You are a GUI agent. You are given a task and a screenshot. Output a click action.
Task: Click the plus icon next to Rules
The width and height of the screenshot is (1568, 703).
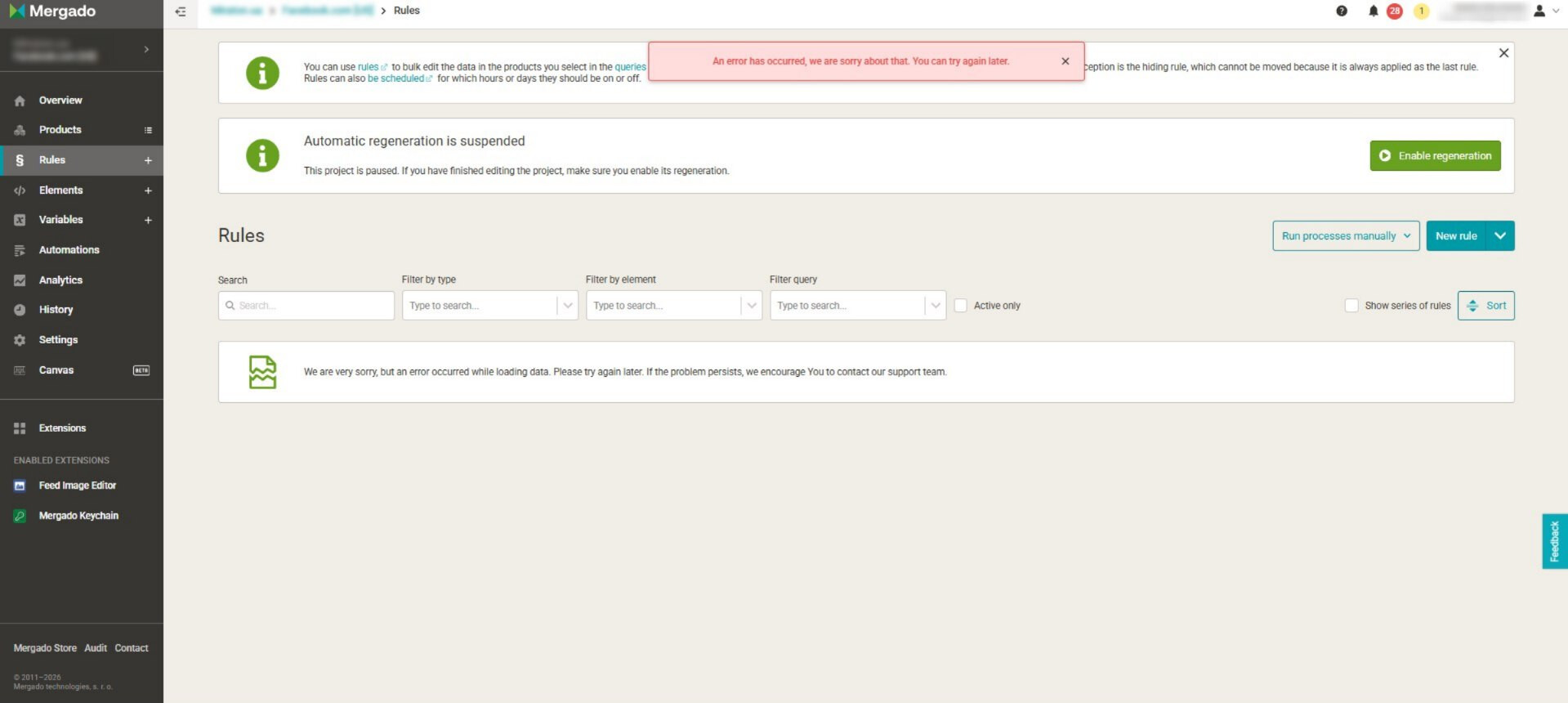(148, 160)
